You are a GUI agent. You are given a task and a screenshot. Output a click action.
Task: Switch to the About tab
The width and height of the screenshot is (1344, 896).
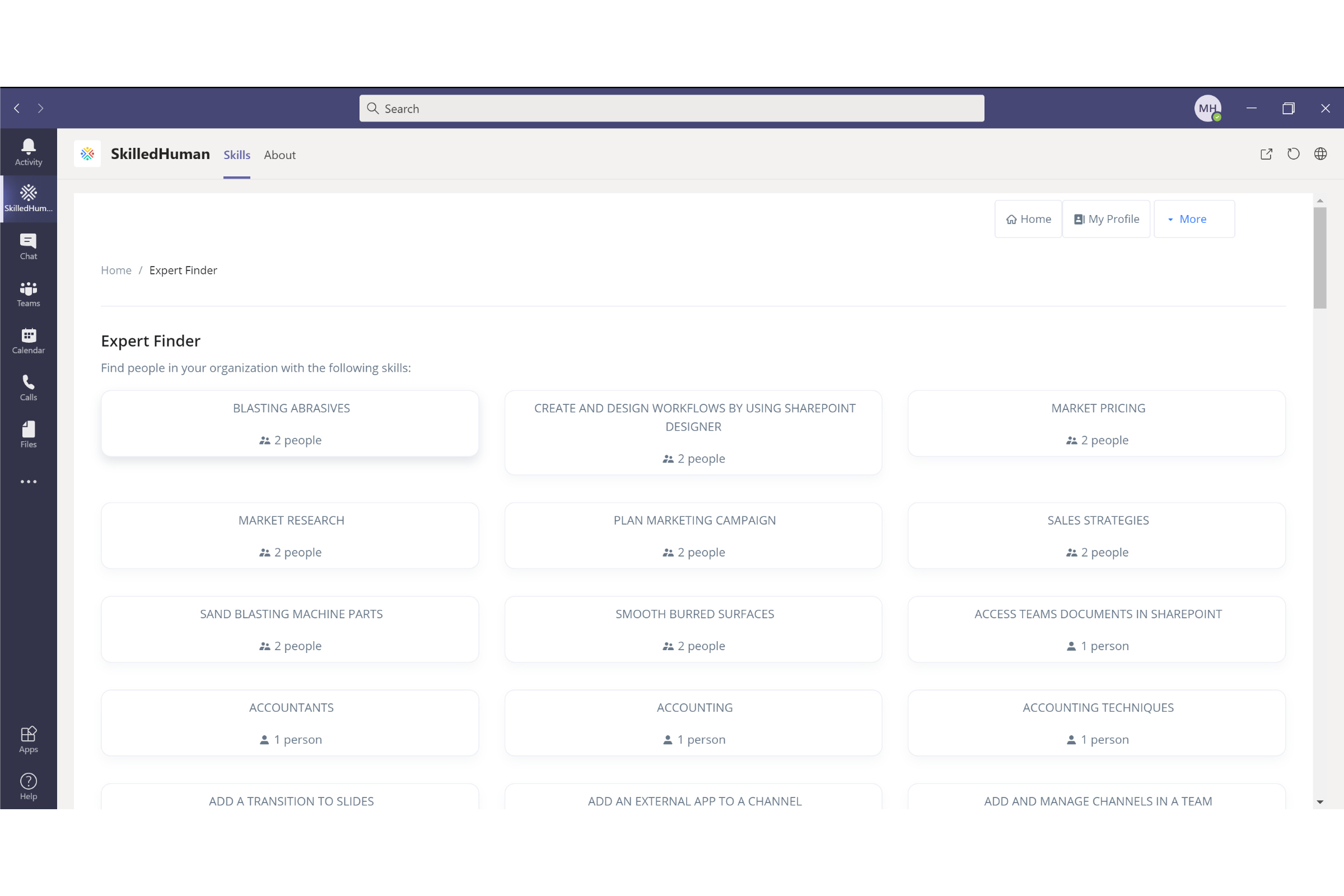279,155
